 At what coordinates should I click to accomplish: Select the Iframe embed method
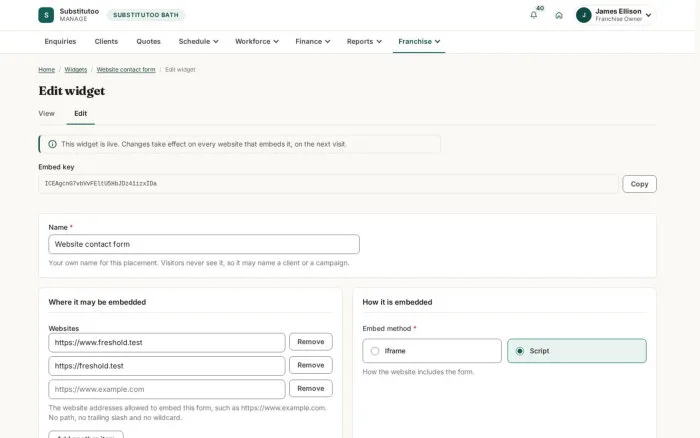(432, 351)
